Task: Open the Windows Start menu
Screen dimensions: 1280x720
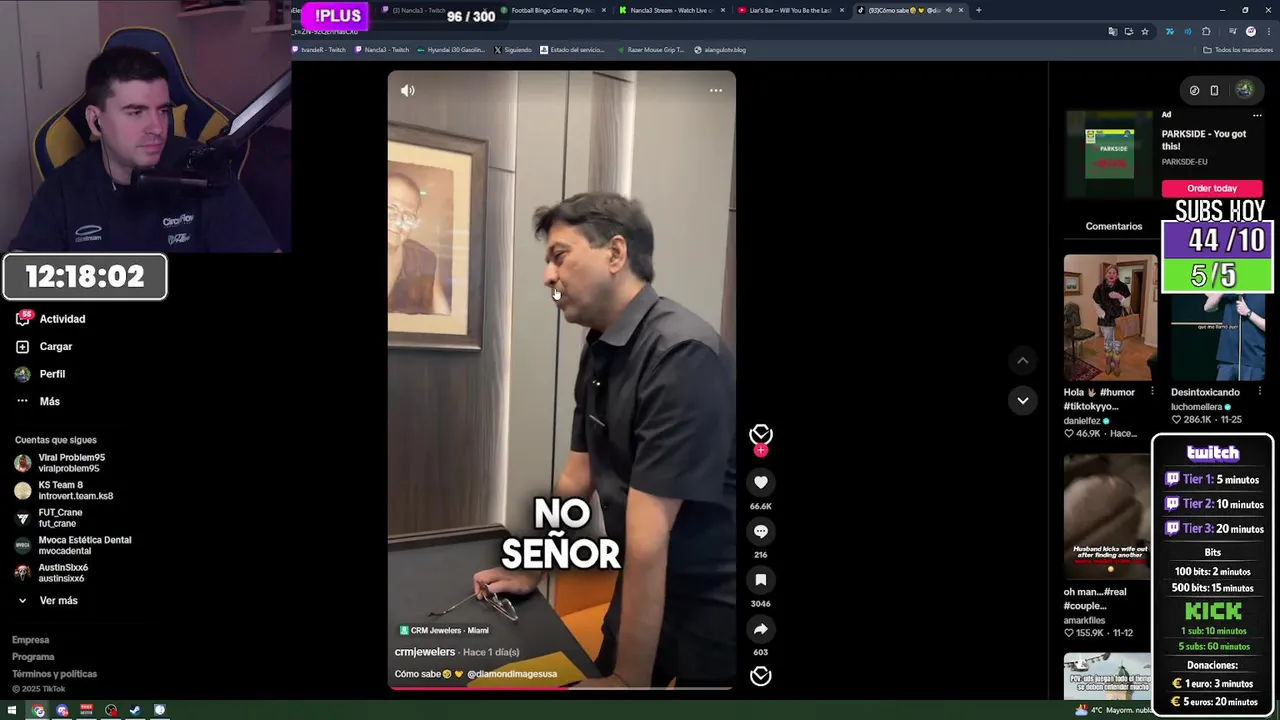Action: tap(12, 711)
